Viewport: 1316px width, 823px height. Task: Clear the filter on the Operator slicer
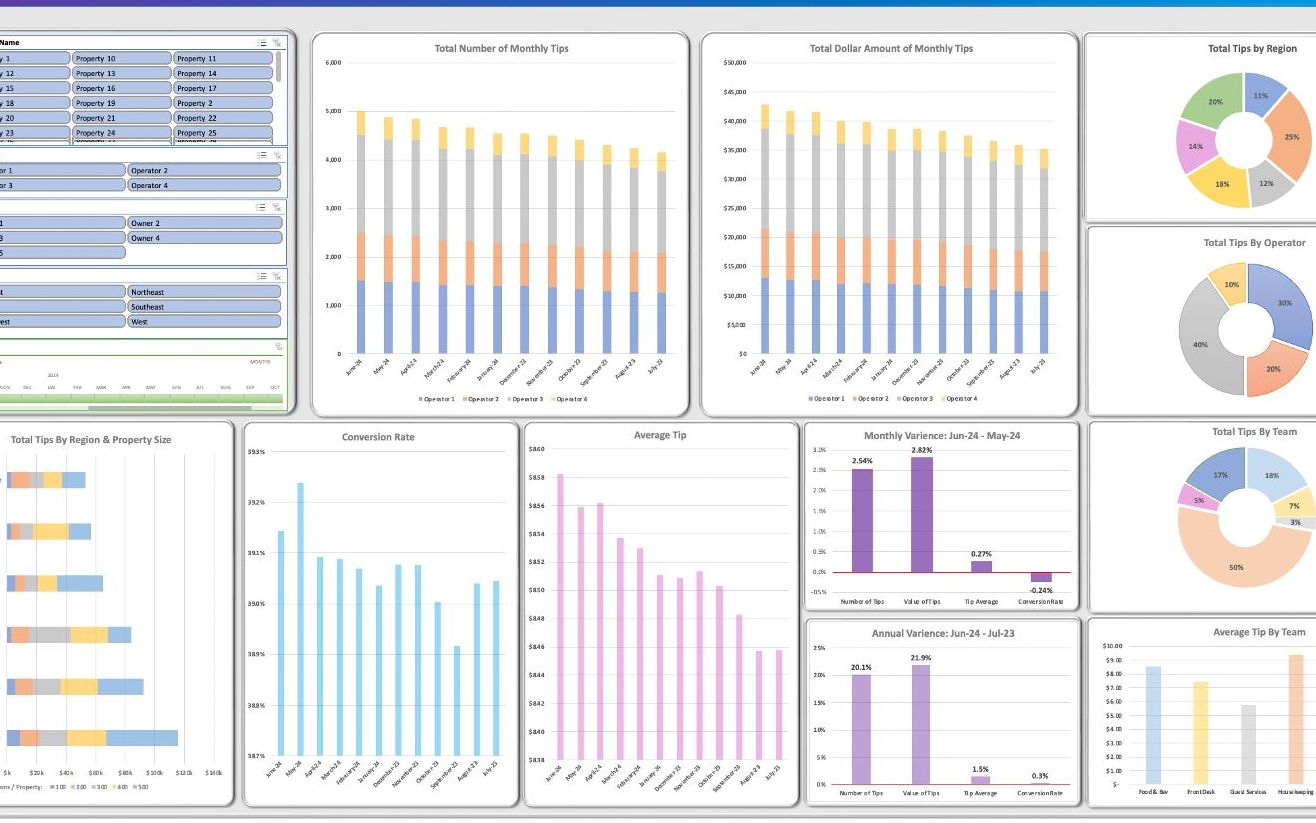[x=277, y=155]
